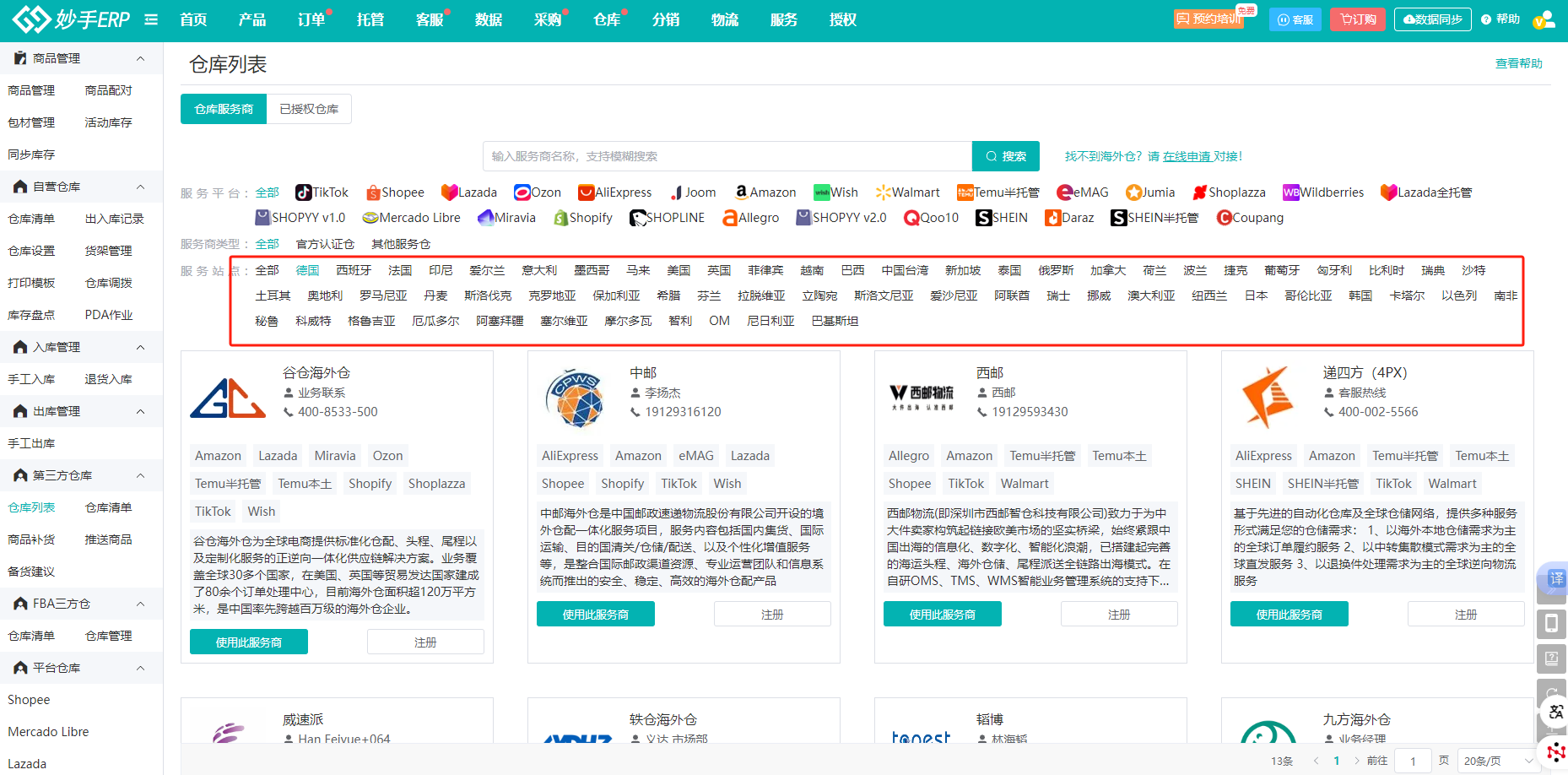This screenshot has width=1568, height=775.
Task: Open 仓库调拨 in sidebar
Action: [x=109, y=283]
